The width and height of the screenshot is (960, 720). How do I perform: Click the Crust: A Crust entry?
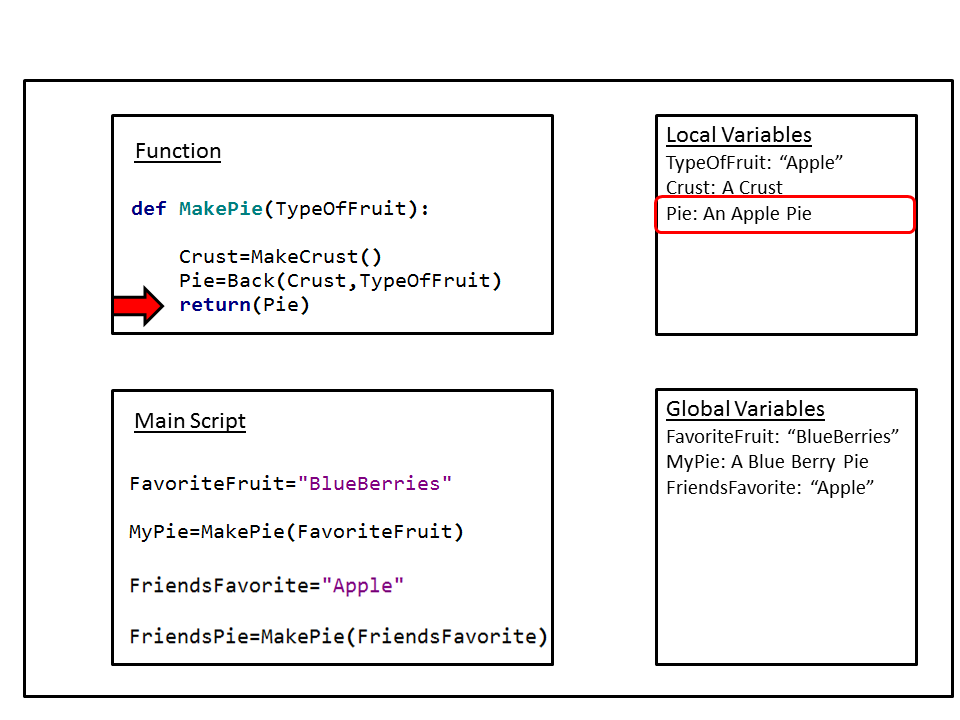724,187
